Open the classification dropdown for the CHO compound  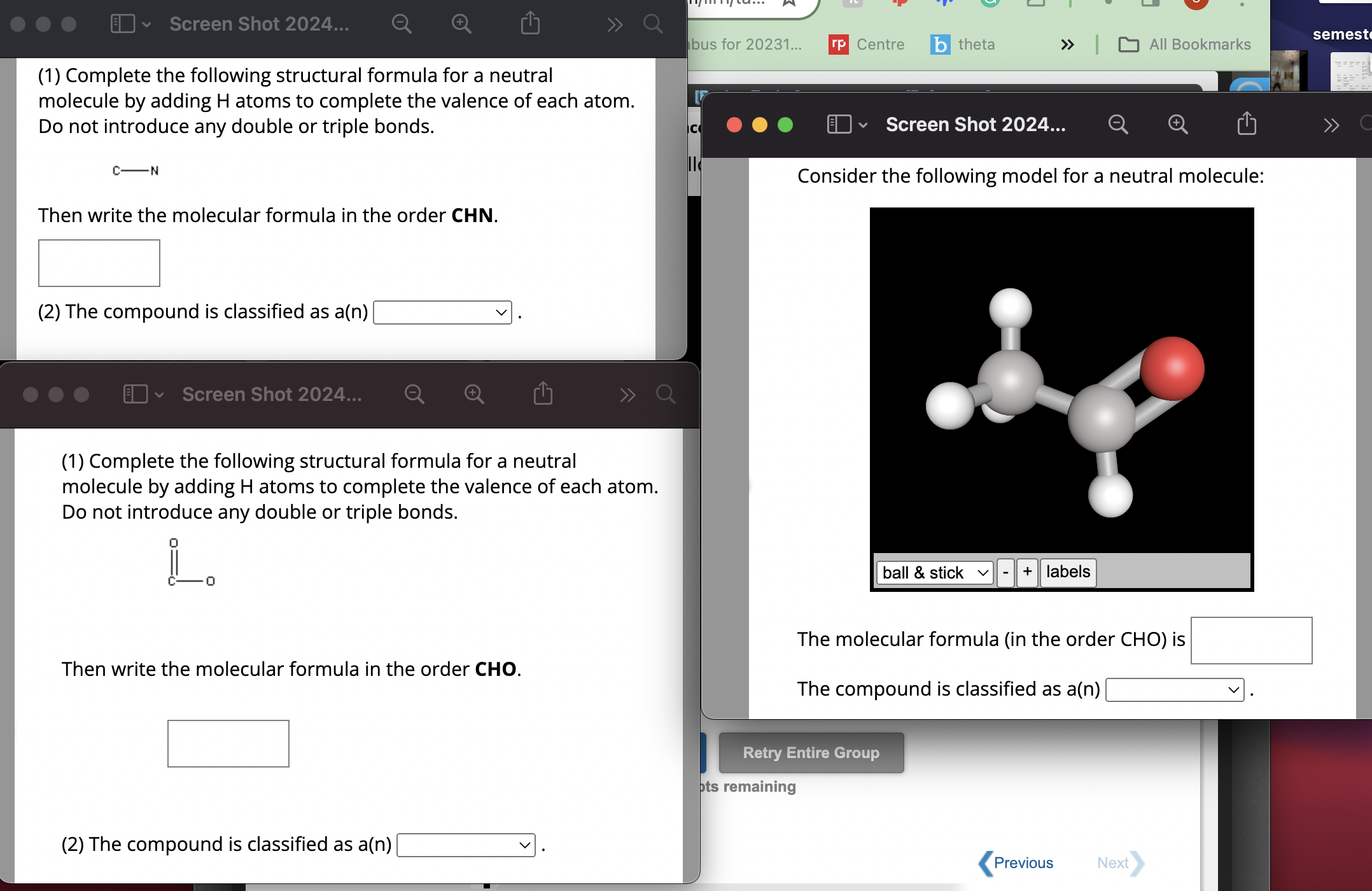coord(1174,689)
